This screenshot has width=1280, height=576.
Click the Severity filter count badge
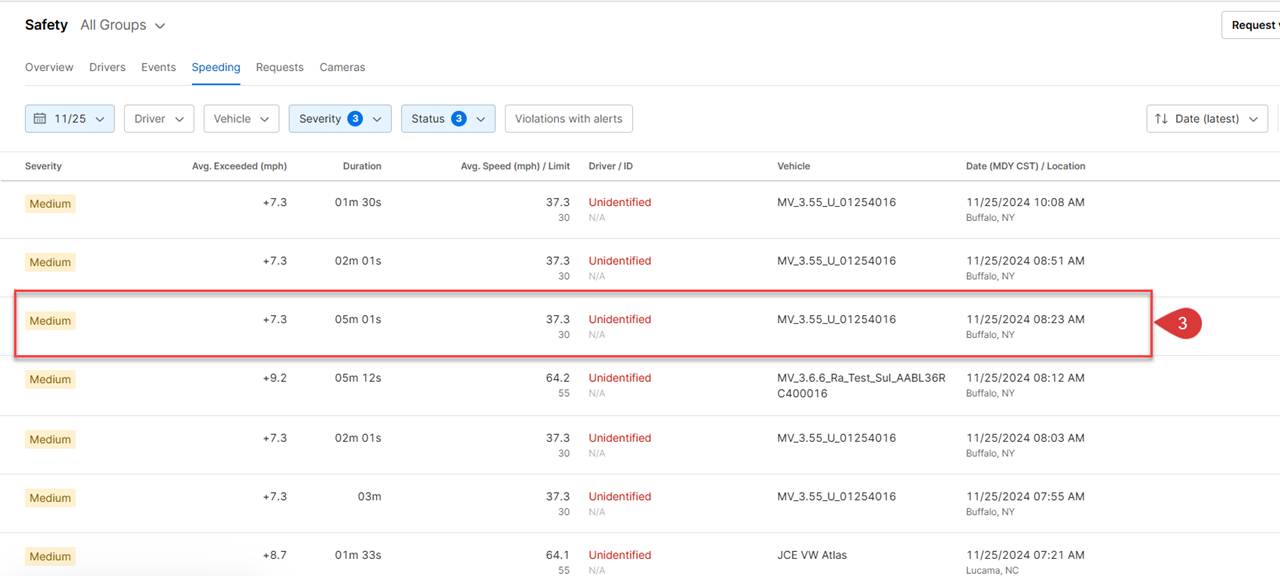tap(355, 119)
